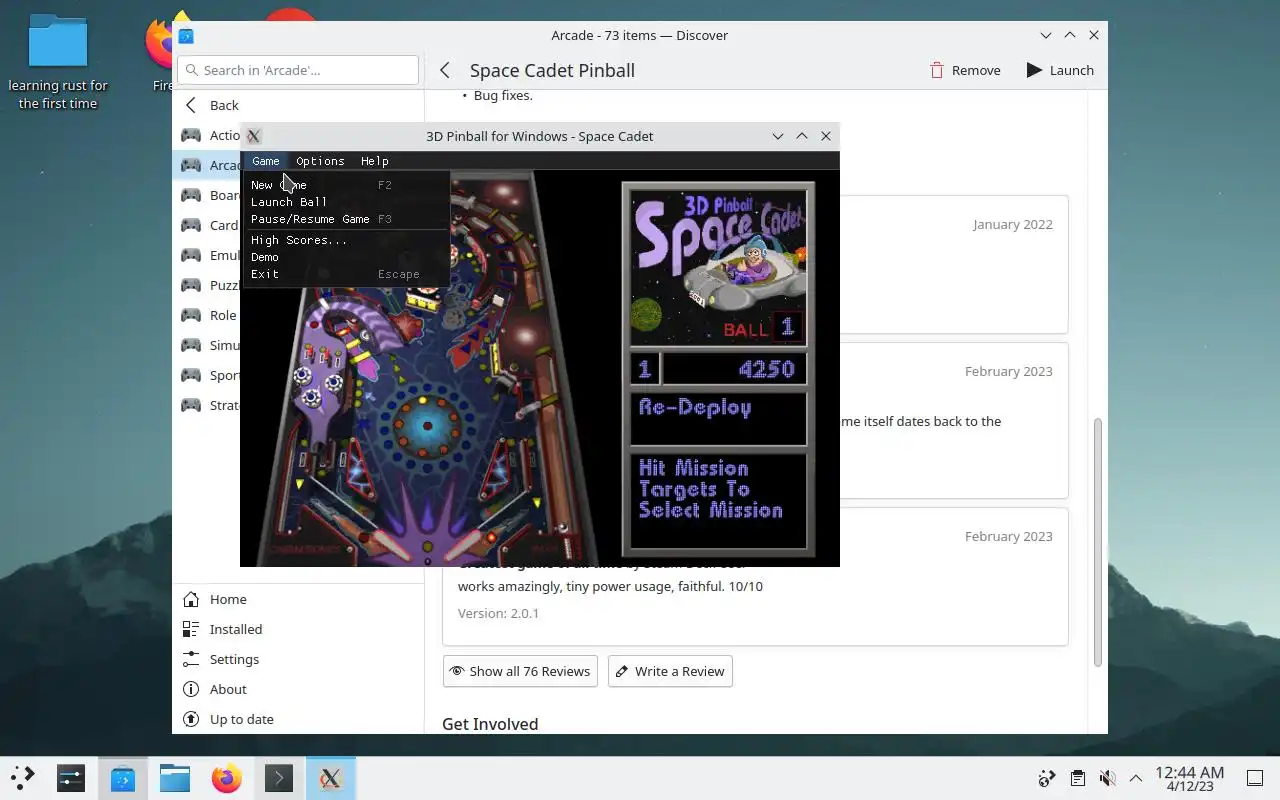Click the Discover app icon in title bar
The width and height of the screenshot is (1280, 800).
coord(186,36)
